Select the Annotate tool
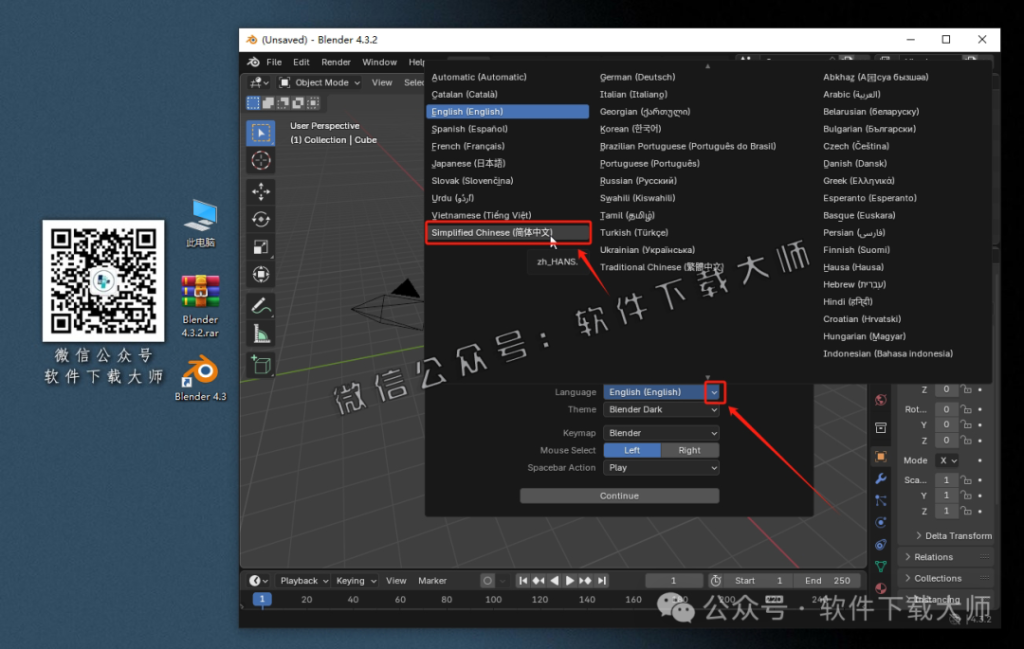The image size is (1024, 649). point(260,303)
